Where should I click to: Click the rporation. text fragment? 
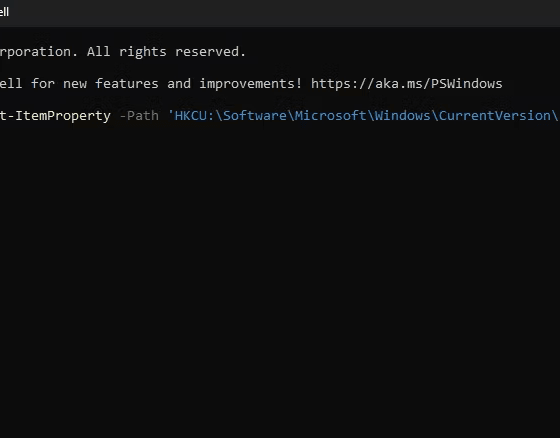[39, 52]
